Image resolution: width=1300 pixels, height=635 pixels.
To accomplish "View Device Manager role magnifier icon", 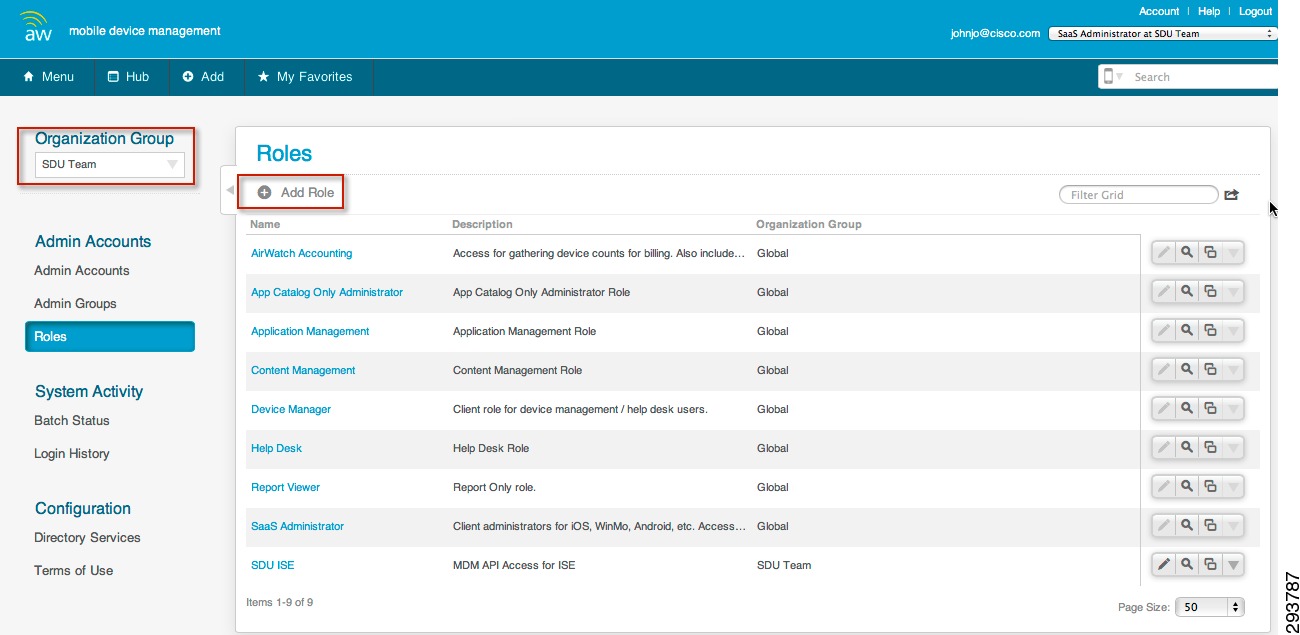I will (x=1187, y=409).
